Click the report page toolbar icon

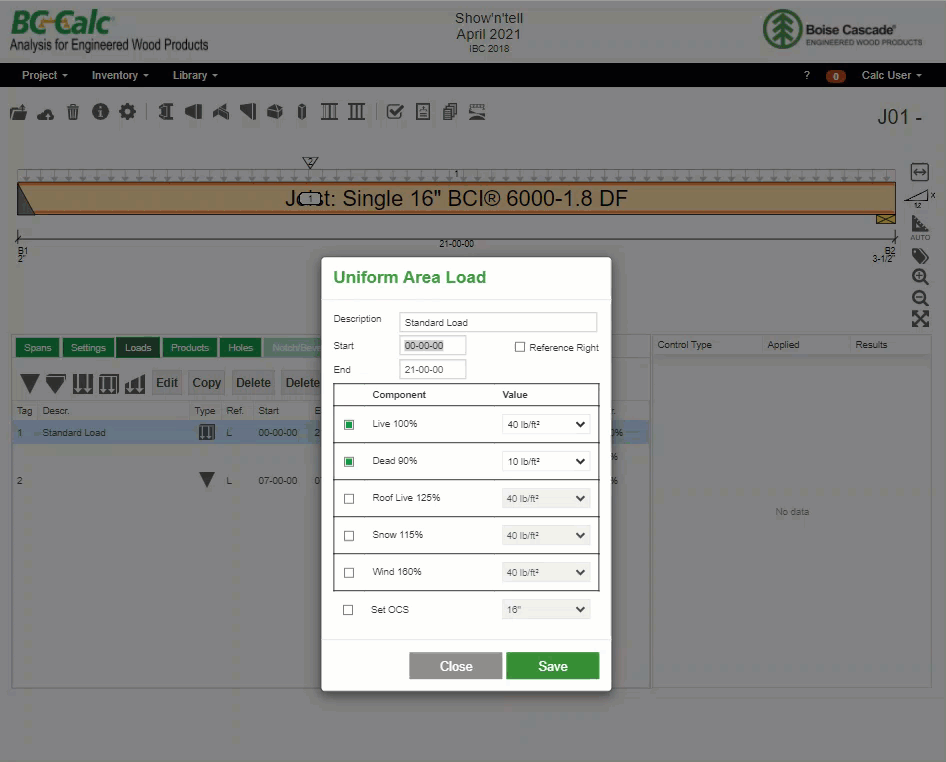pyautogui.click(x=423, y=112)
